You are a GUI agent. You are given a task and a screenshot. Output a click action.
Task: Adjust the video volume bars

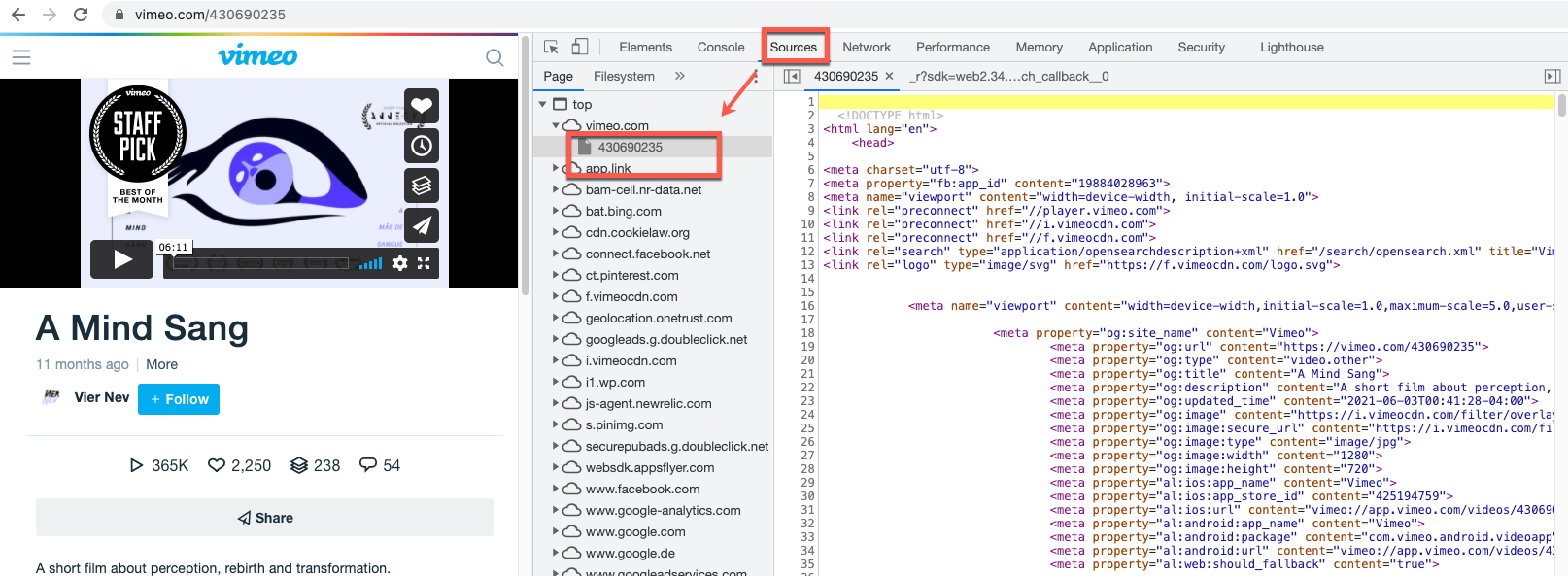click(x=370, y=263)
